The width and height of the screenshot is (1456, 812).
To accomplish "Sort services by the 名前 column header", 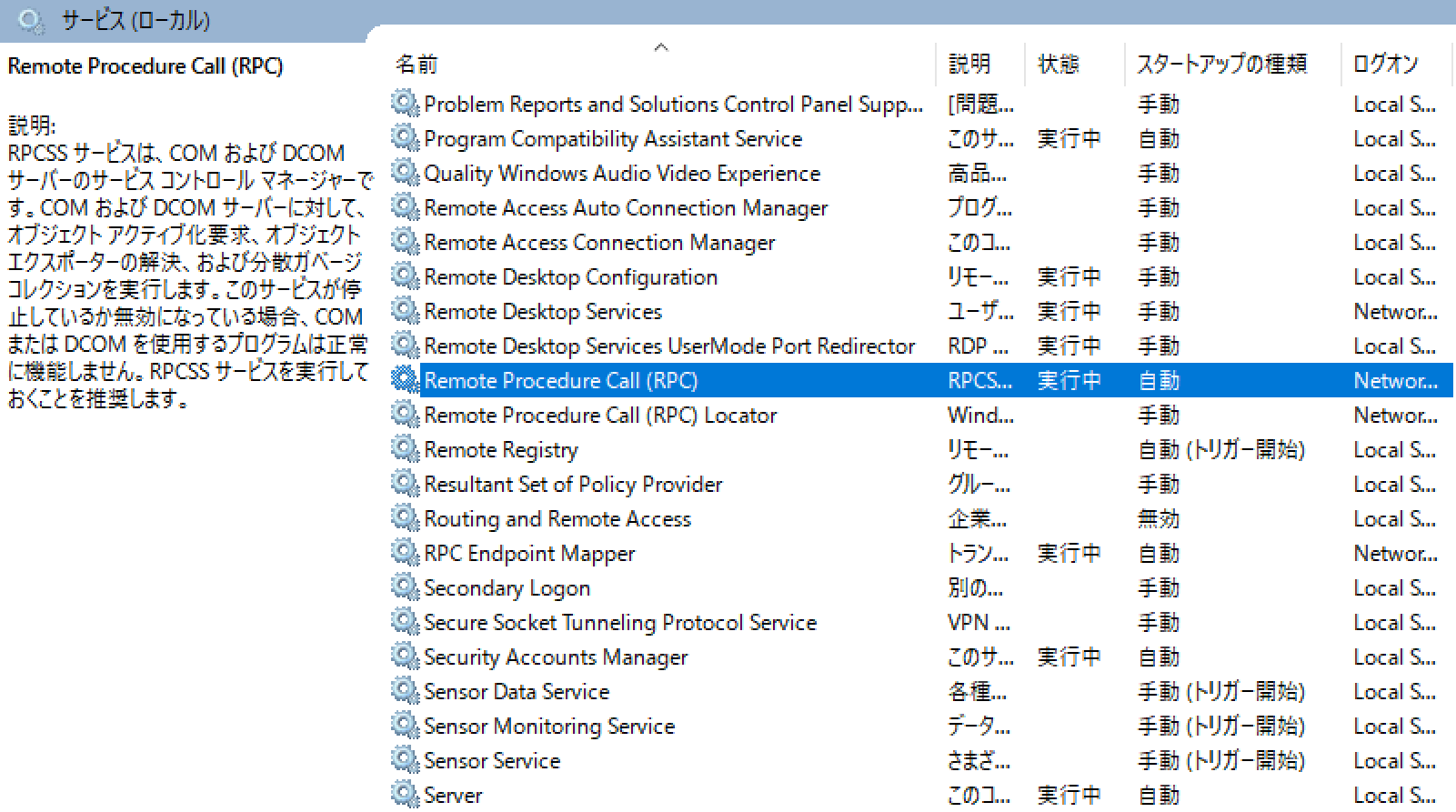I will point(417,65).
